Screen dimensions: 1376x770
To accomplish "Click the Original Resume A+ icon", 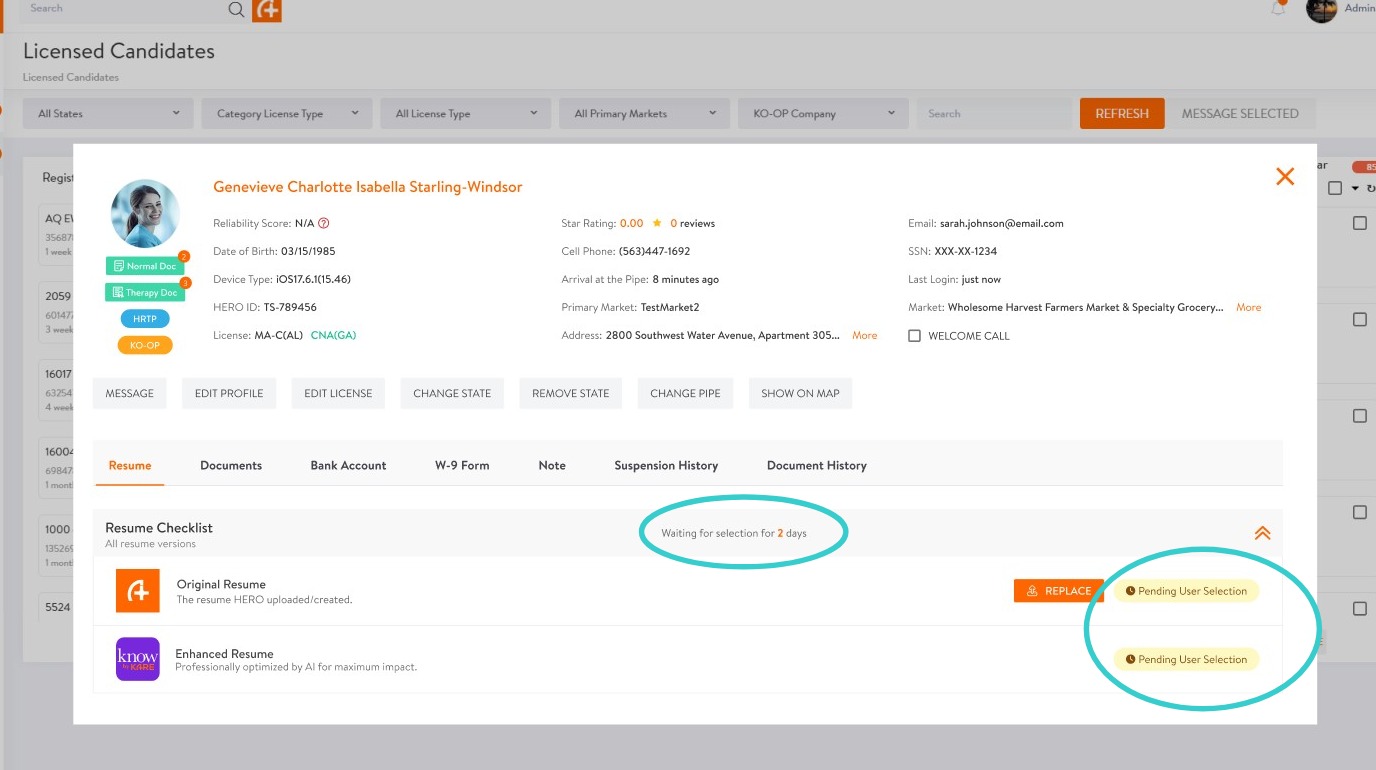I will click(x=138, y=591).
